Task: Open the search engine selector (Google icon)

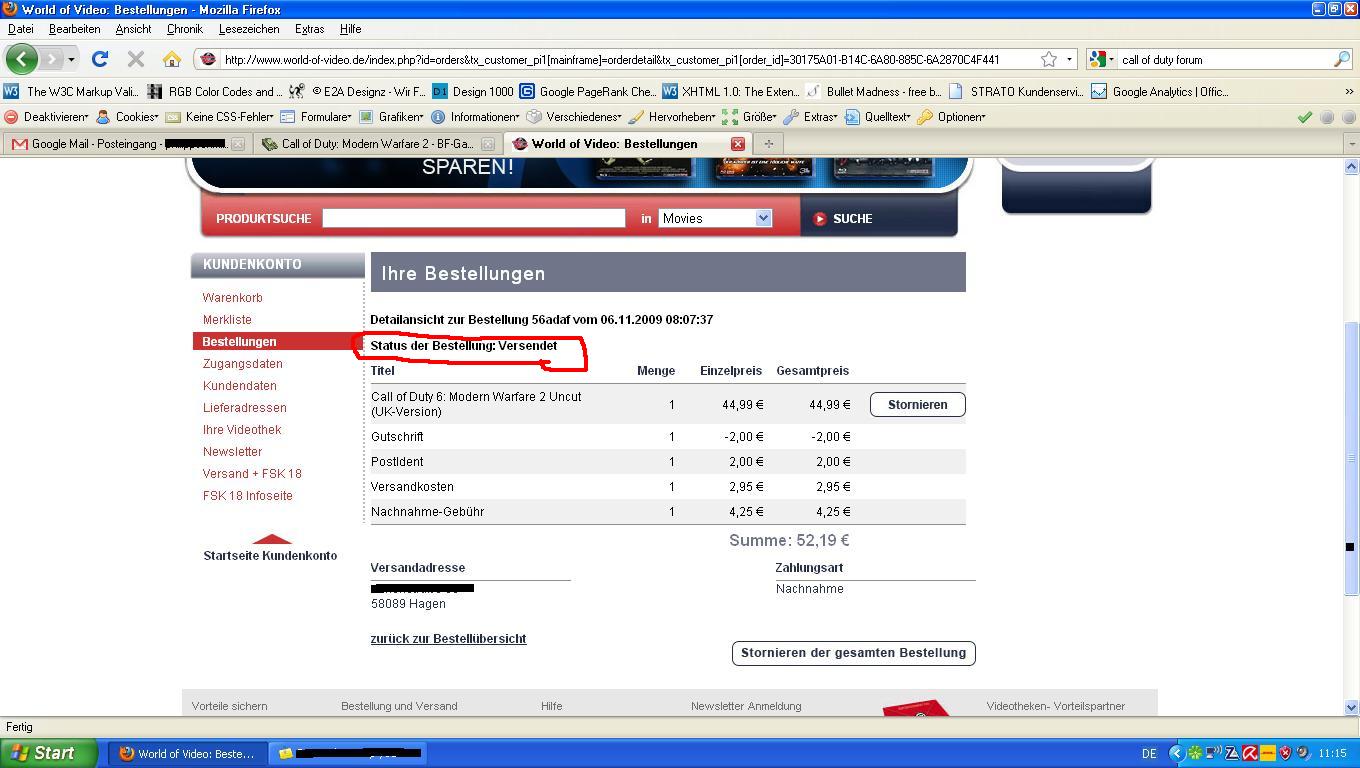Action: [x=1101, y=59]
